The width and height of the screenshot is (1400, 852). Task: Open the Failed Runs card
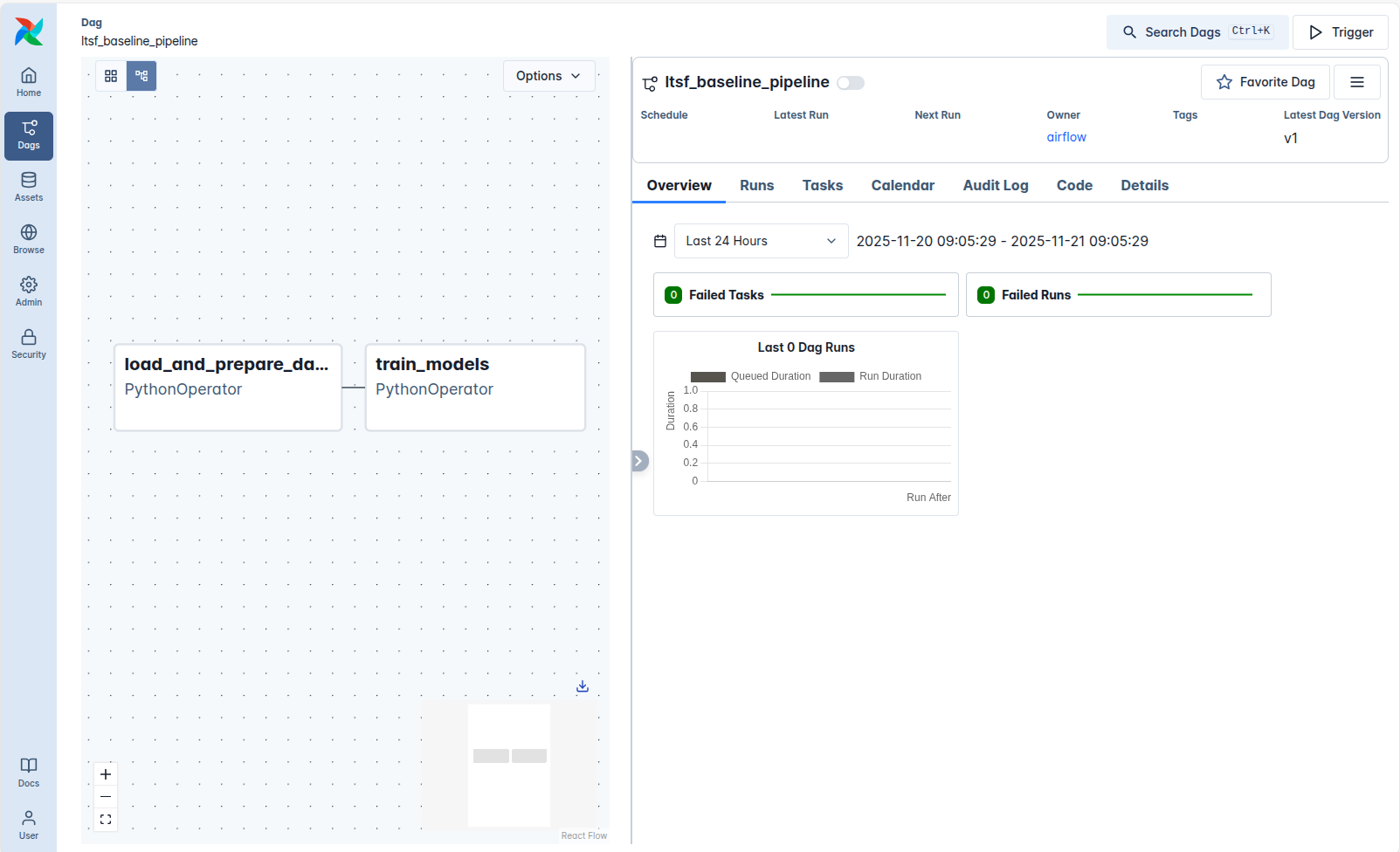pyautogui.click(x=1119, y=295)
